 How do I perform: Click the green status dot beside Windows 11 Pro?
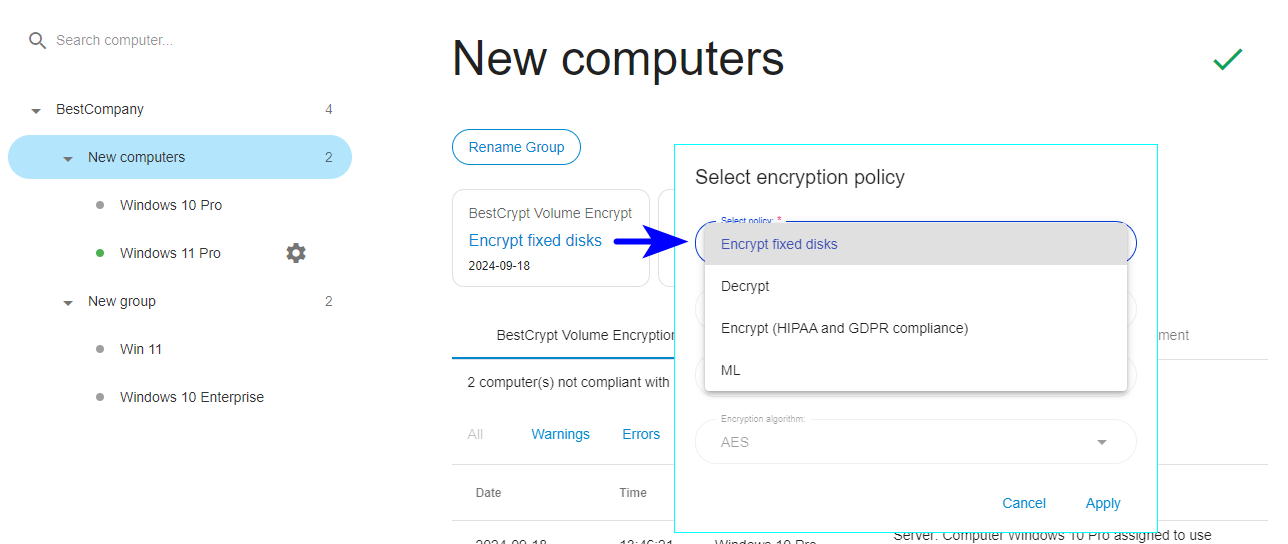point(100,253)
